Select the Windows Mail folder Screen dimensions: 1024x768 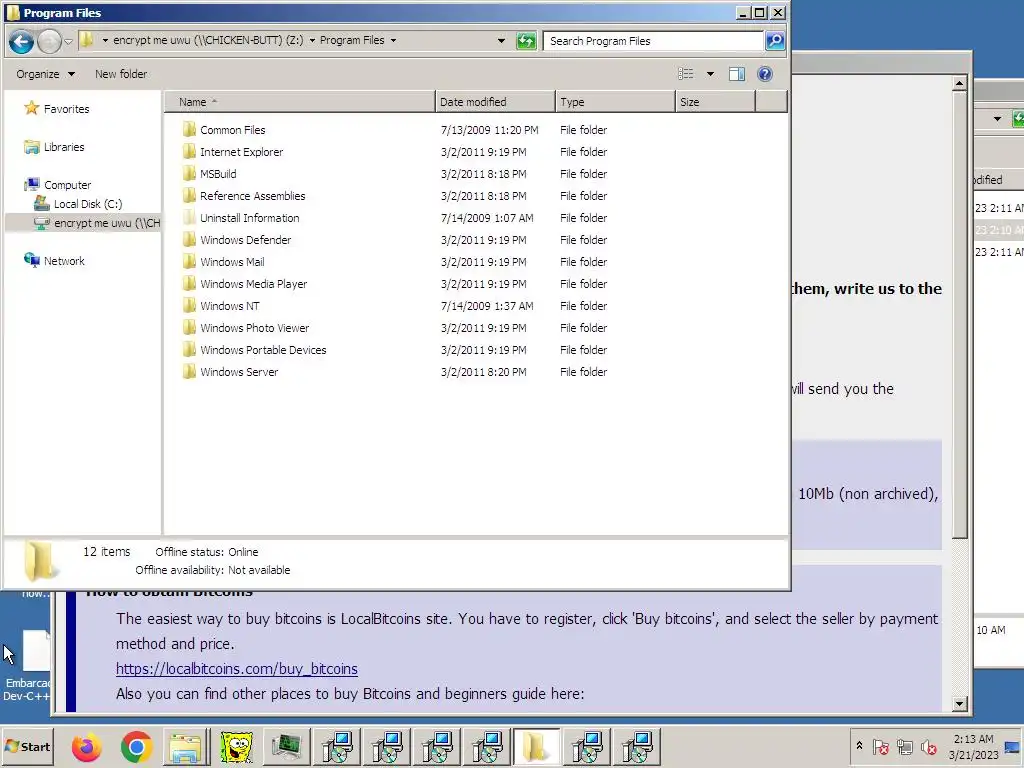232,262
